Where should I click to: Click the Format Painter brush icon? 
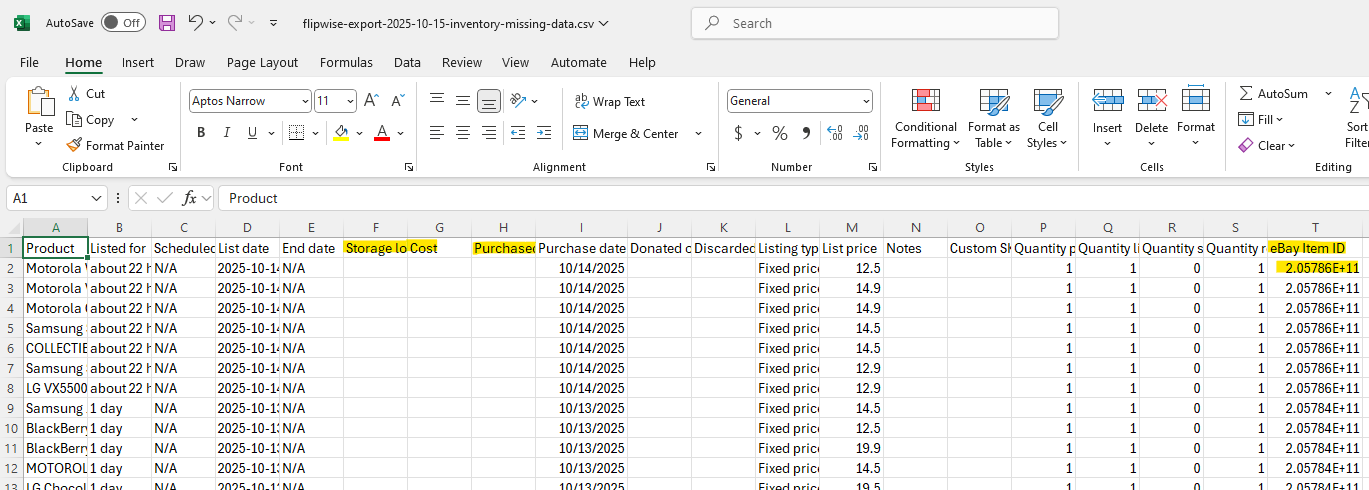click(x=74, y=145)
